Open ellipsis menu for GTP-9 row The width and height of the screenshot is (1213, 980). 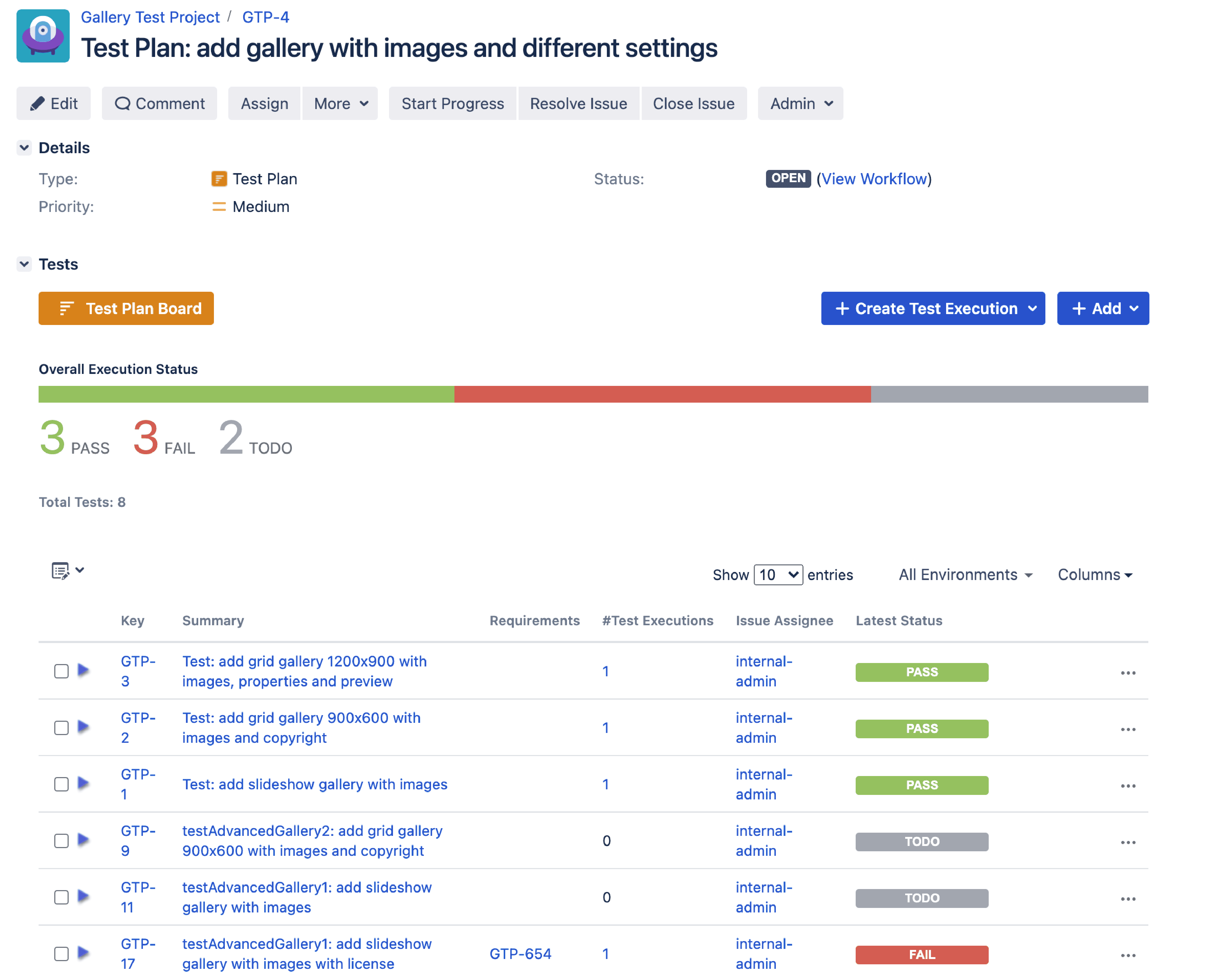coord(1128,842)
